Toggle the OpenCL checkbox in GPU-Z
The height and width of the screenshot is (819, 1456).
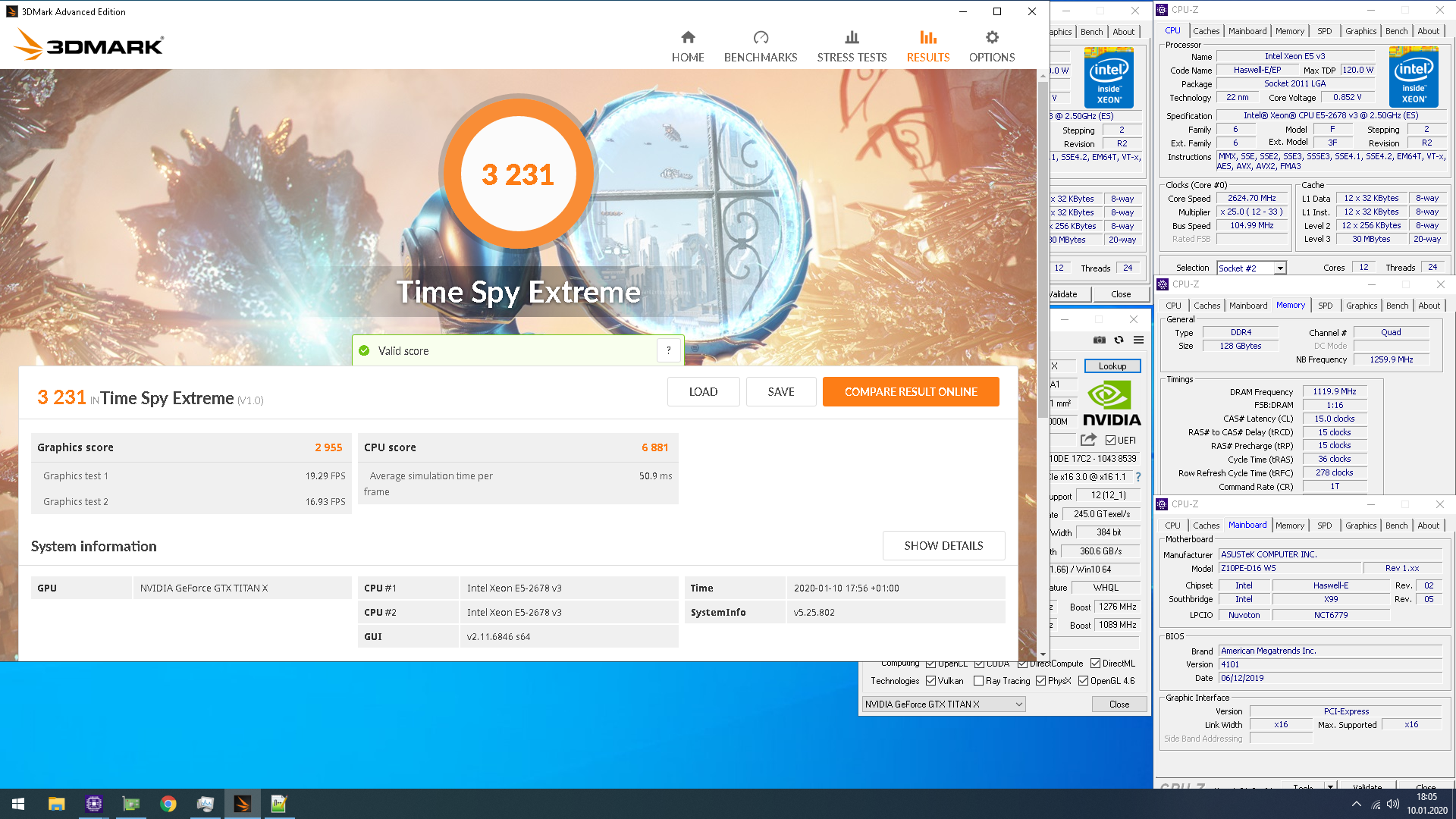pos(930,664)
